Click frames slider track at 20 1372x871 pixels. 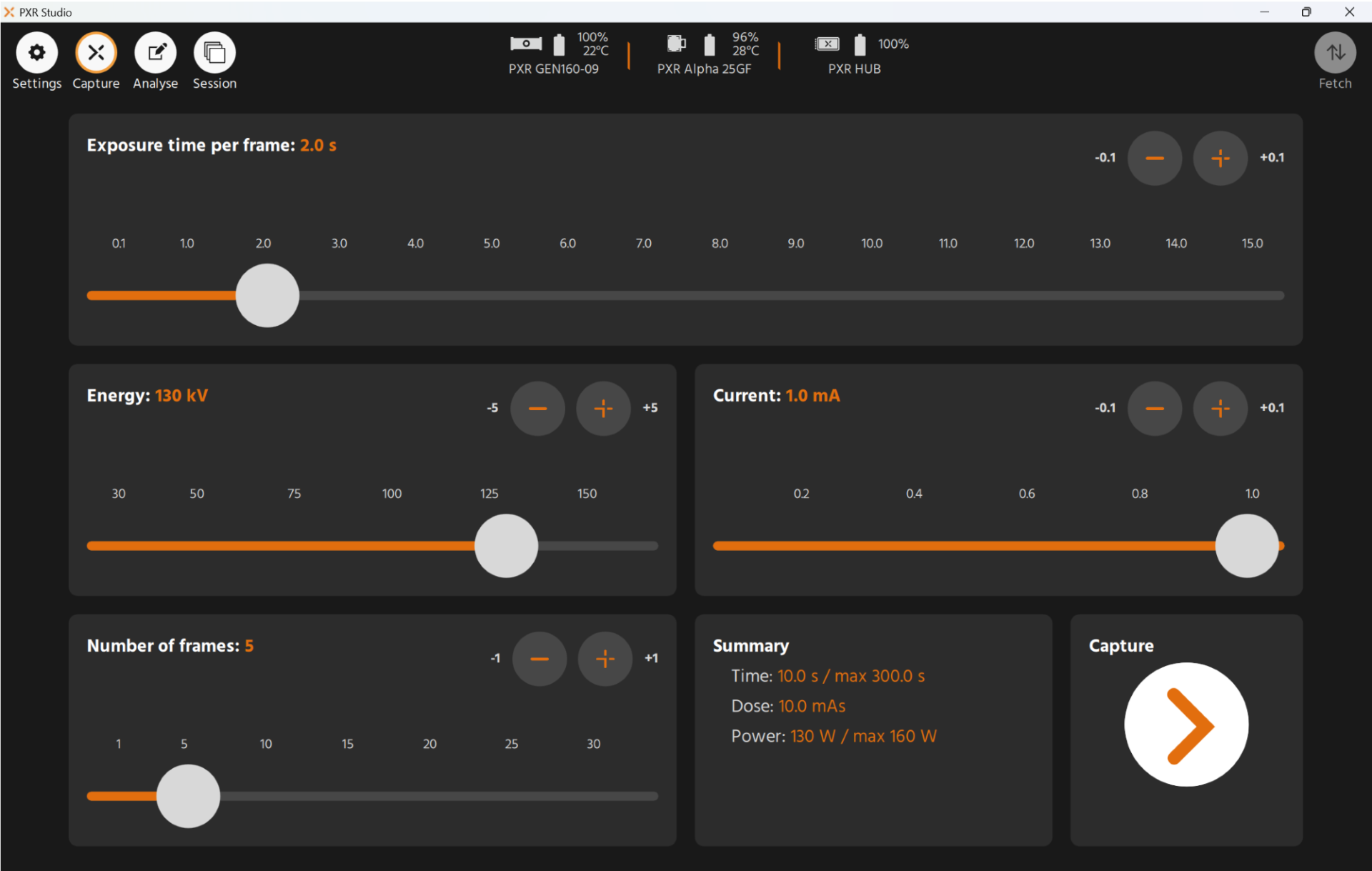(429, 796)
